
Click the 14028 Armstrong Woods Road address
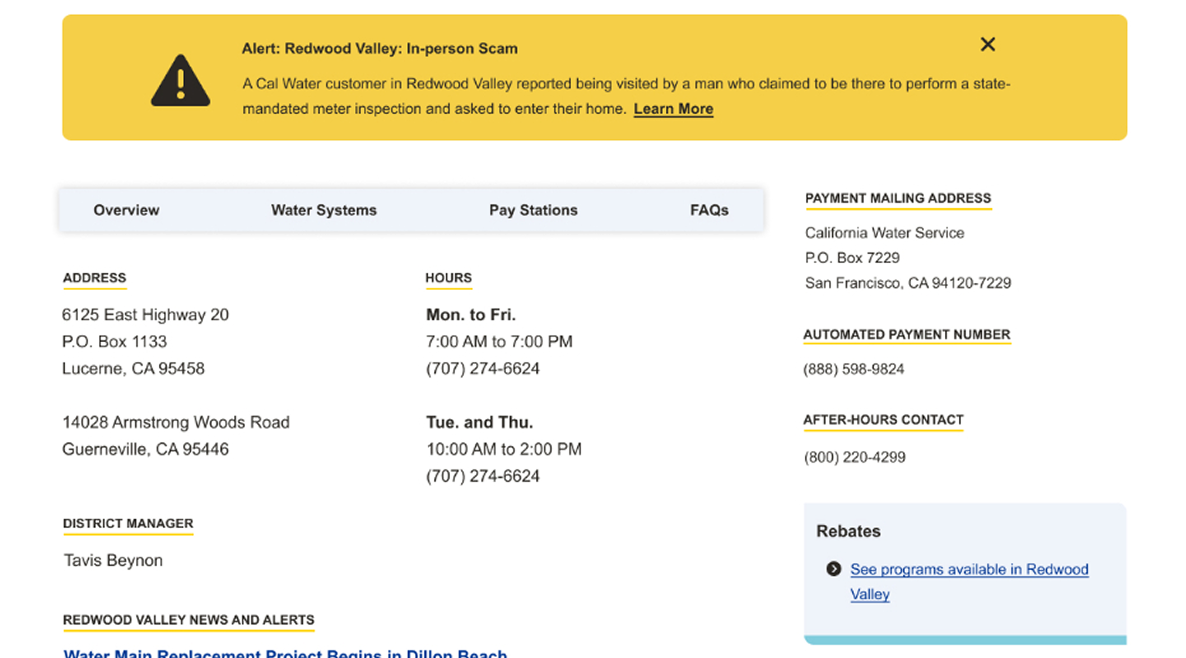pyautogui.click(x=175, y=422)
